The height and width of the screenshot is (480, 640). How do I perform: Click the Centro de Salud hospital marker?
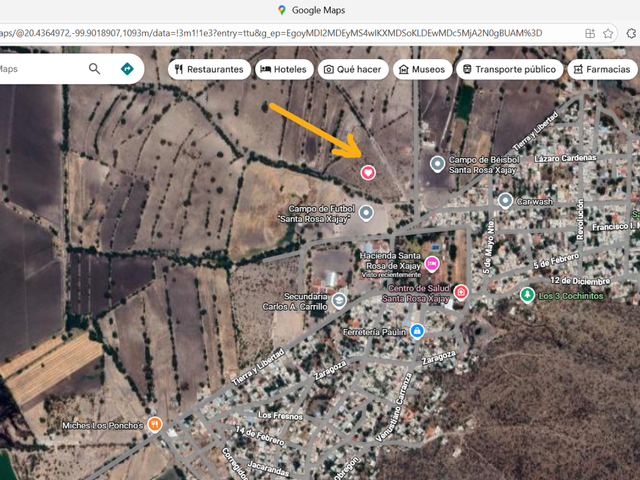click(461, 292)
